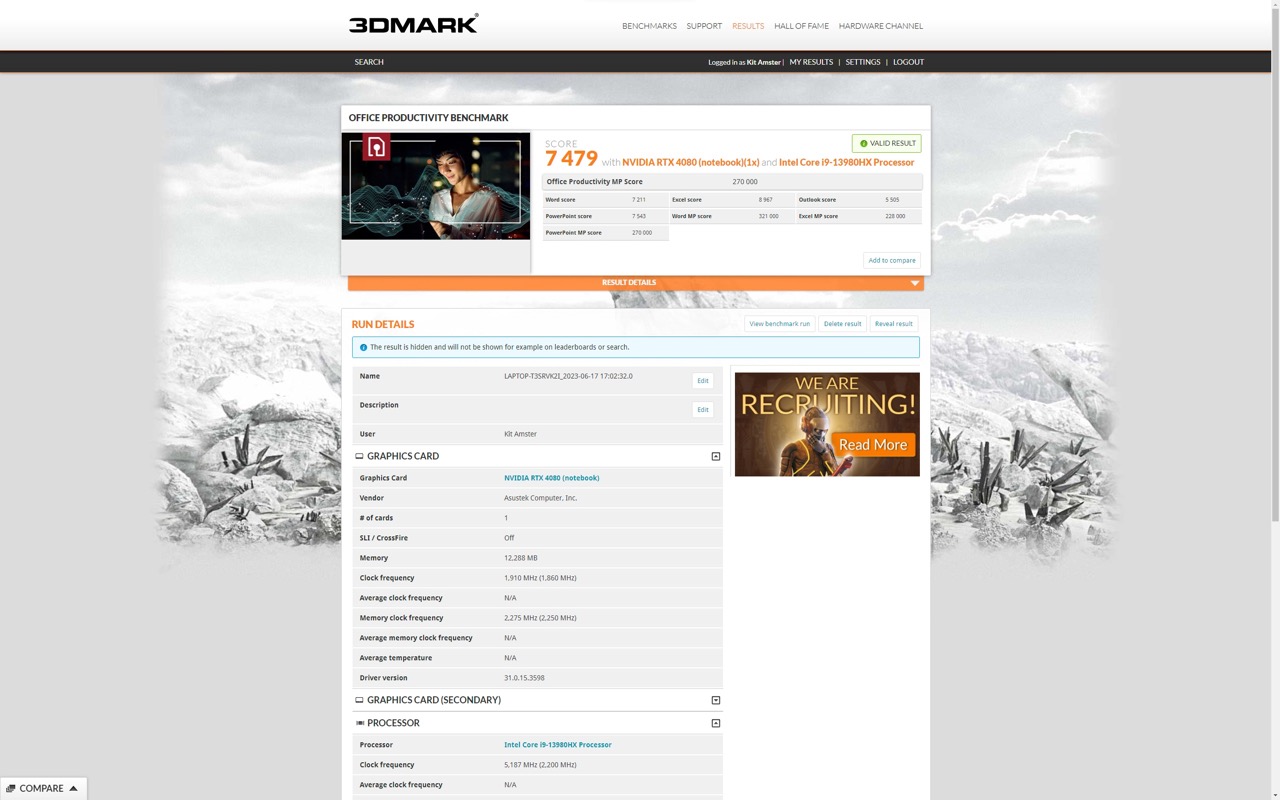Viewport: 1280px width, 800px height.
Task: Log out of the account
Action: pyautogui.click(x=908, y=62)
